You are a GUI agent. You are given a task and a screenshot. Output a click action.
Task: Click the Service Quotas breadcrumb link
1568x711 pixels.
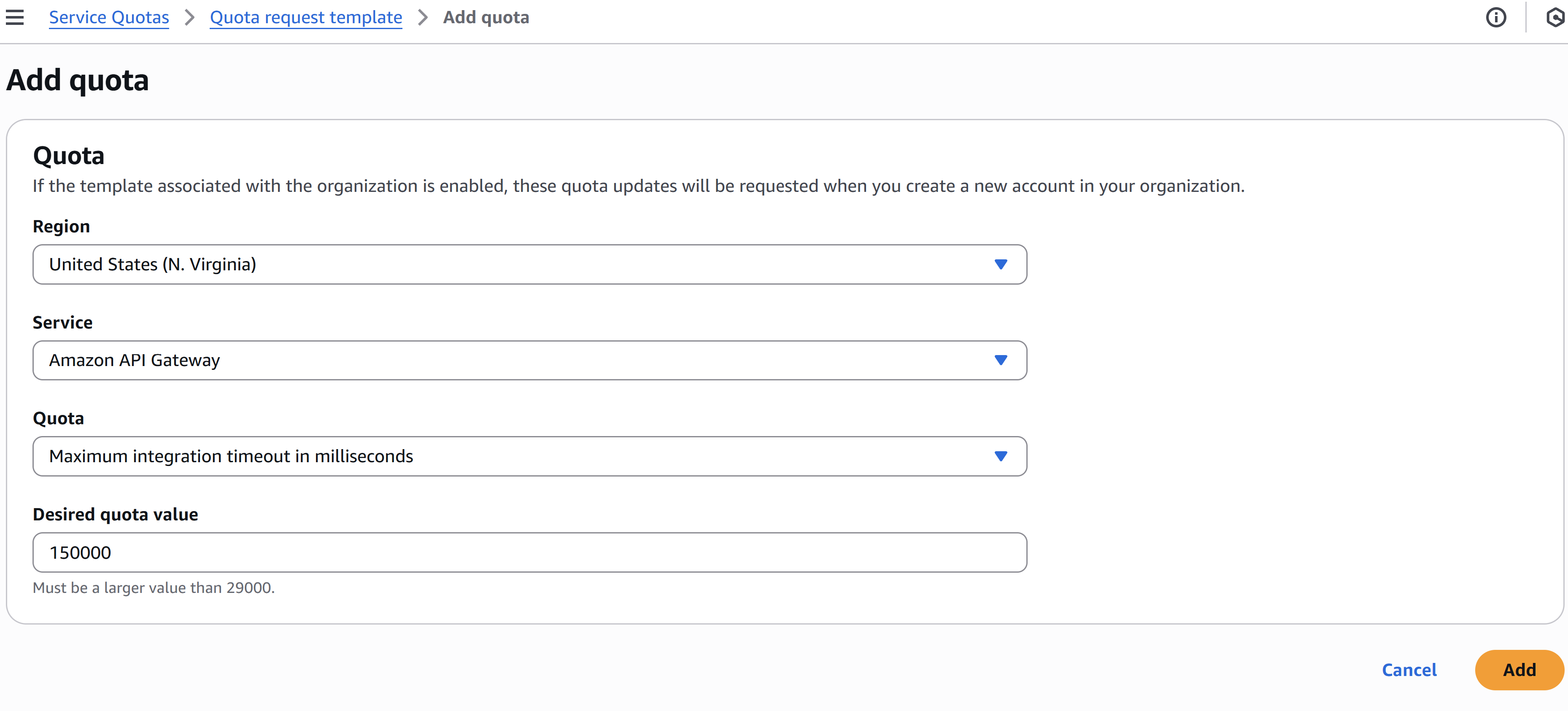pos(108,17)
